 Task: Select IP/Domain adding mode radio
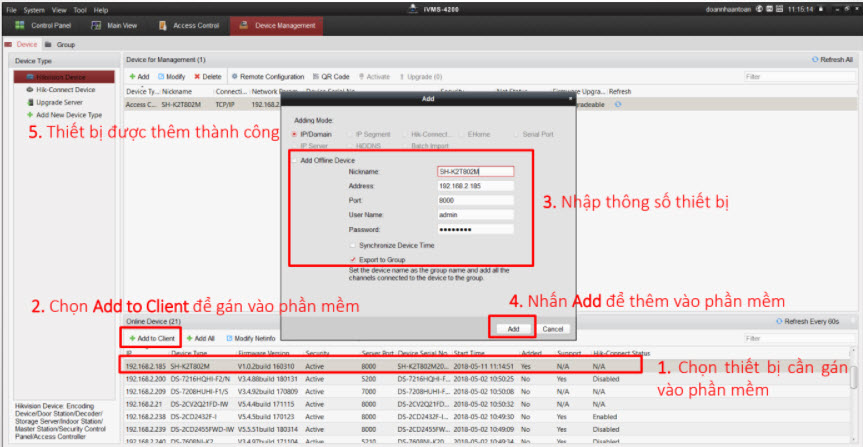click(294, 133)
